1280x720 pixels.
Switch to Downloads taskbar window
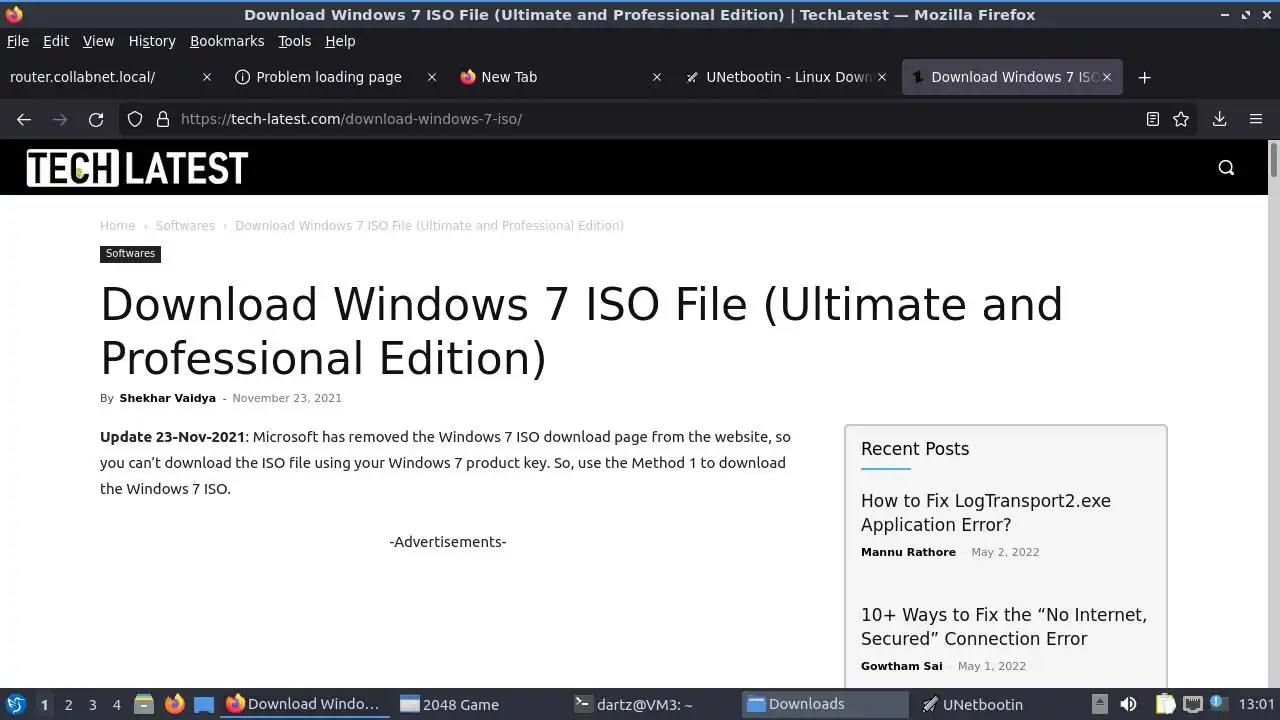[x=825, y=704]
